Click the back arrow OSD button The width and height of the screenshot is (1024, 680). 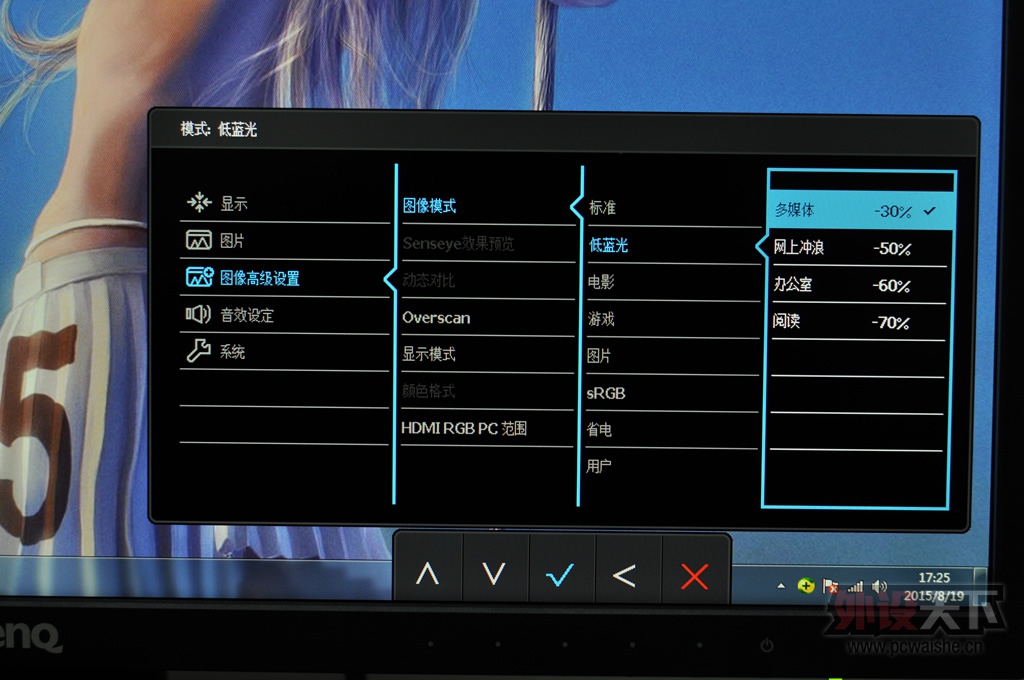625,575
